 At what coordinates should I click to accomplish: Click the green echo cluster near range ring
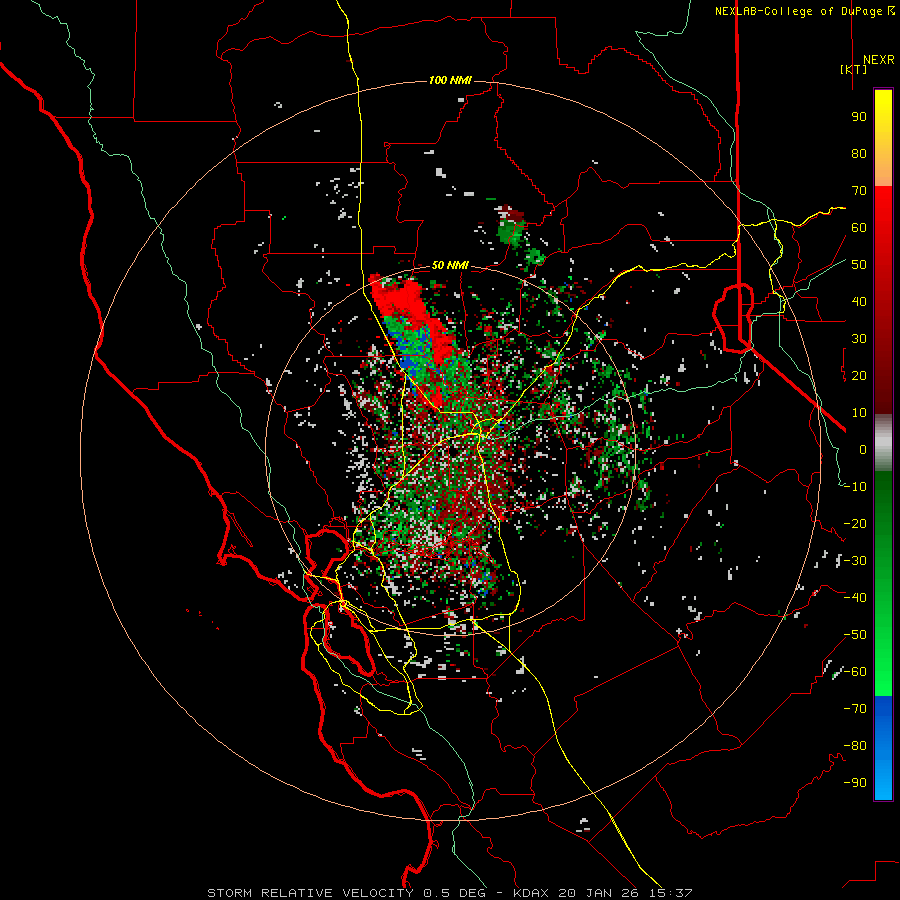click(511, 231)
